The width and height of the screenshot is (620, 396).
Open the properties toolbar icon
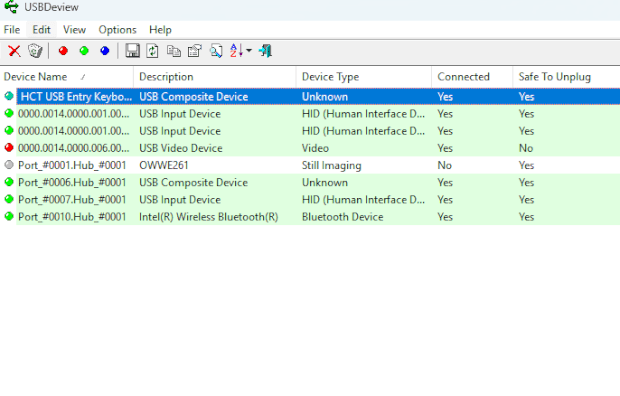coord(195,51)
